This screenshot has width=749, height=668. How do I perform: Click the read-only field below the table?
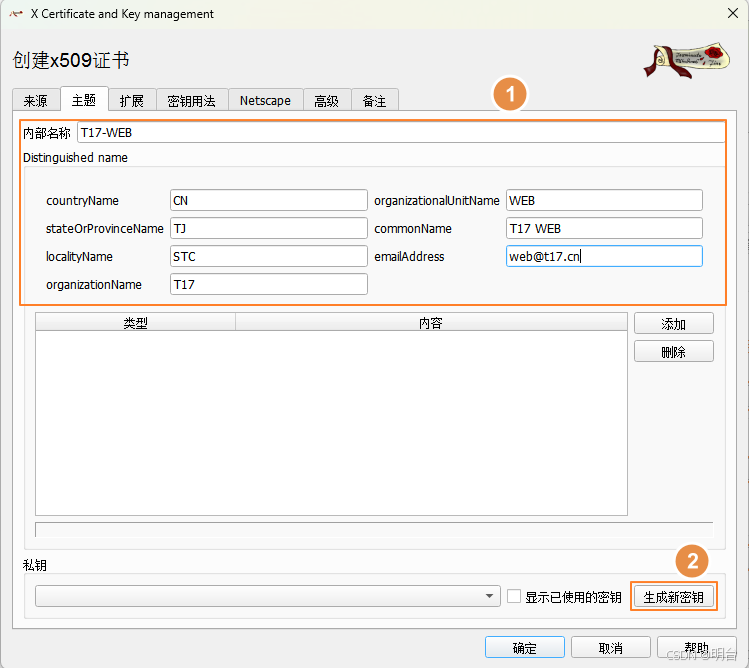374,529
